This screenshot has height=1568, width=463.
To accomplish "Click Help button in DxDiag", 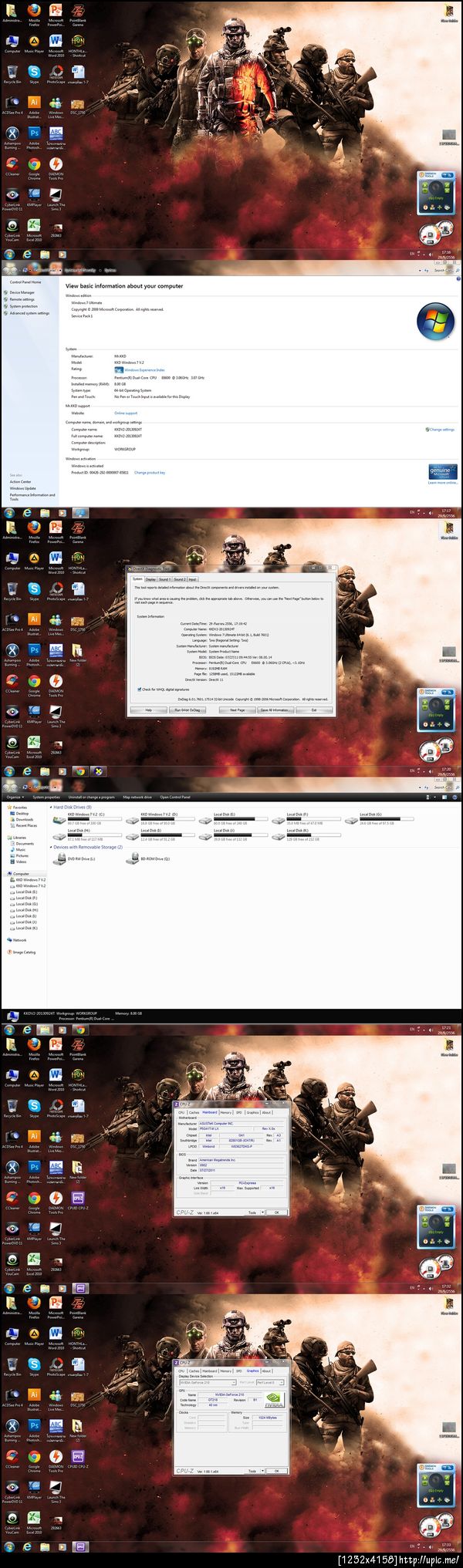I will (x=148, y=710).
